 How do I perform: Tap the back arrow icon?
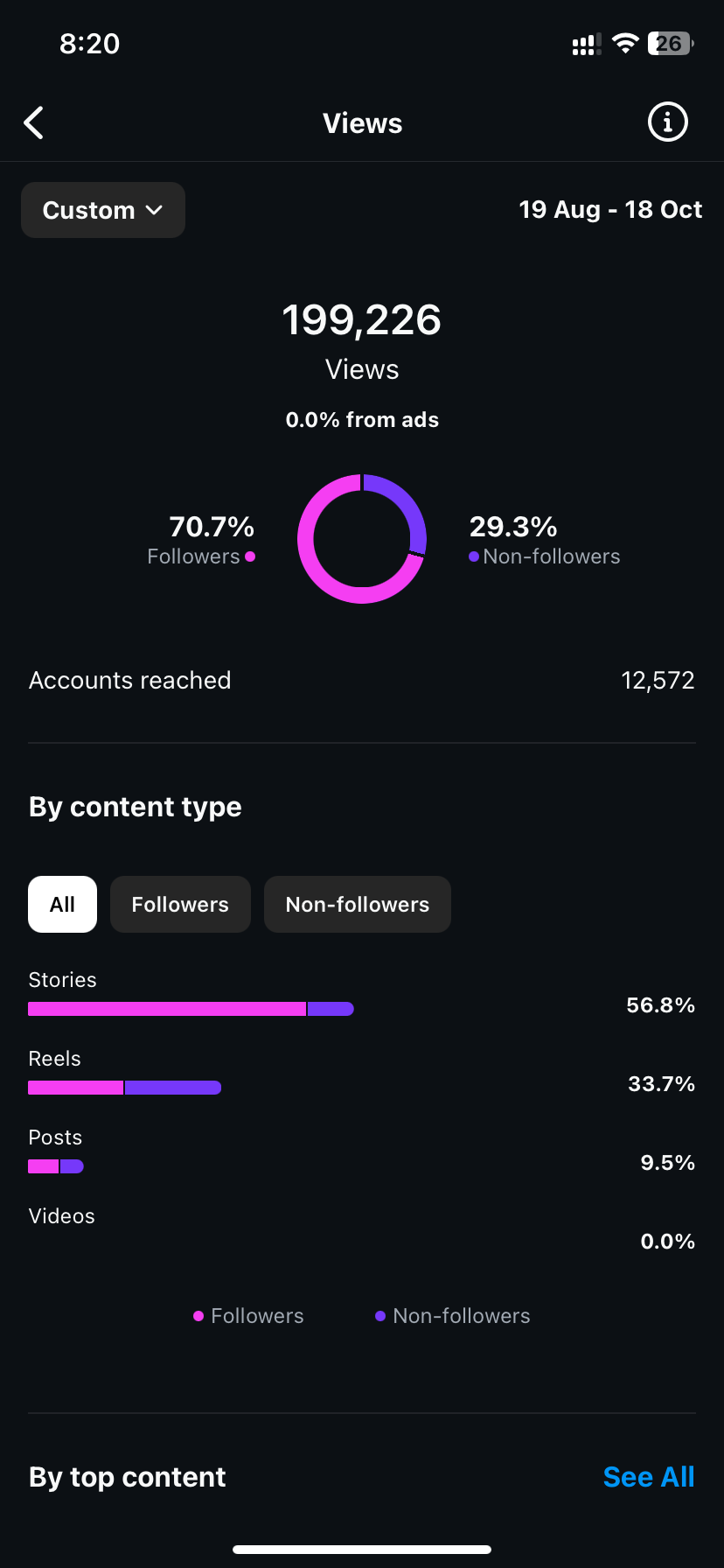[34, 123]
